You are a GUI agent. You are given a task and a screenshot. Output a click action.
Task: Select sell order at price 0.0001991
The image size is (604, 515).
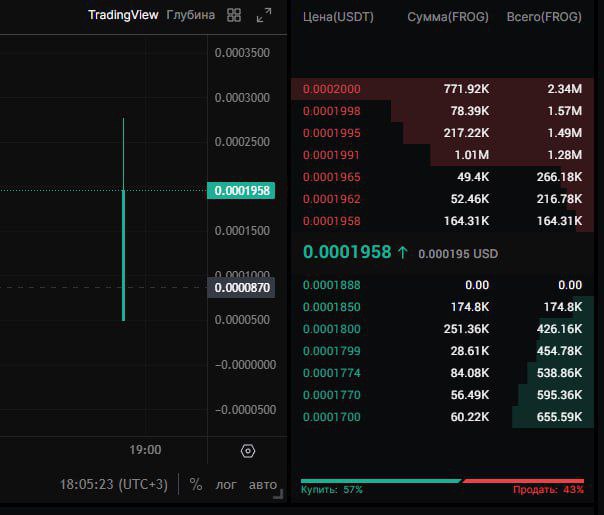click(x=442, y=155)
